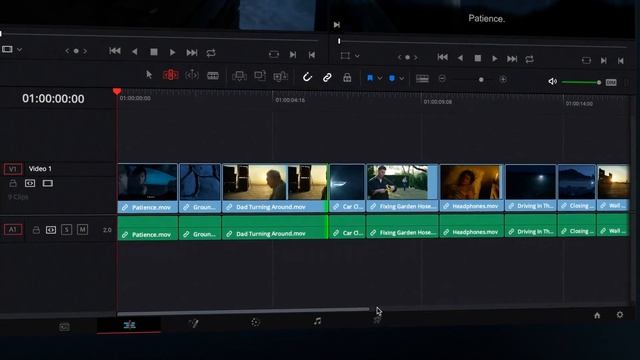Image resolution: width=640 pixels, height=360 pixels.
Task: Select Dad Turning Around.mov video clip
Action: tap(275, 188)
